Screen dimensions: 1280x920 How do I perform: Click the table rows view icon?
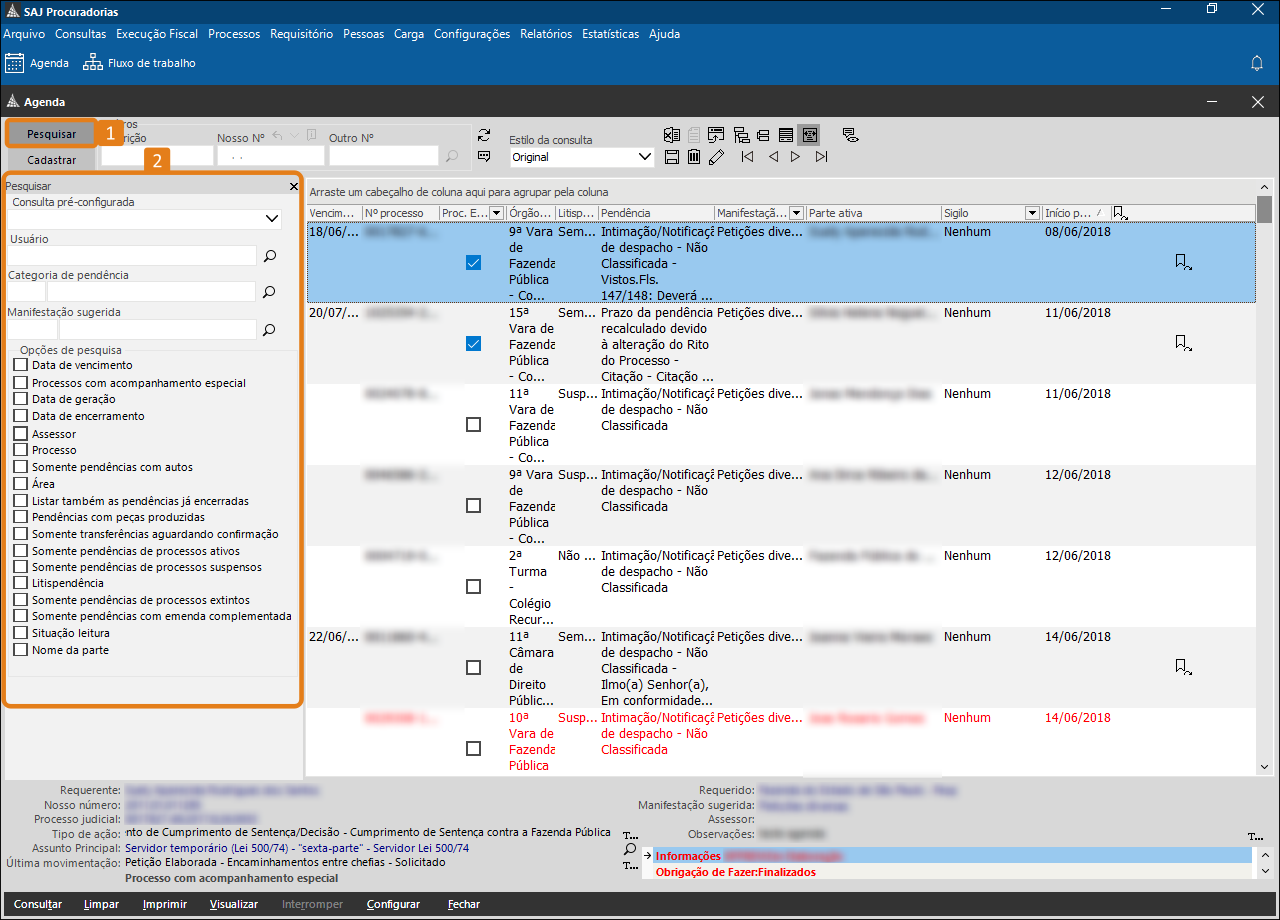tap(786, 135)
